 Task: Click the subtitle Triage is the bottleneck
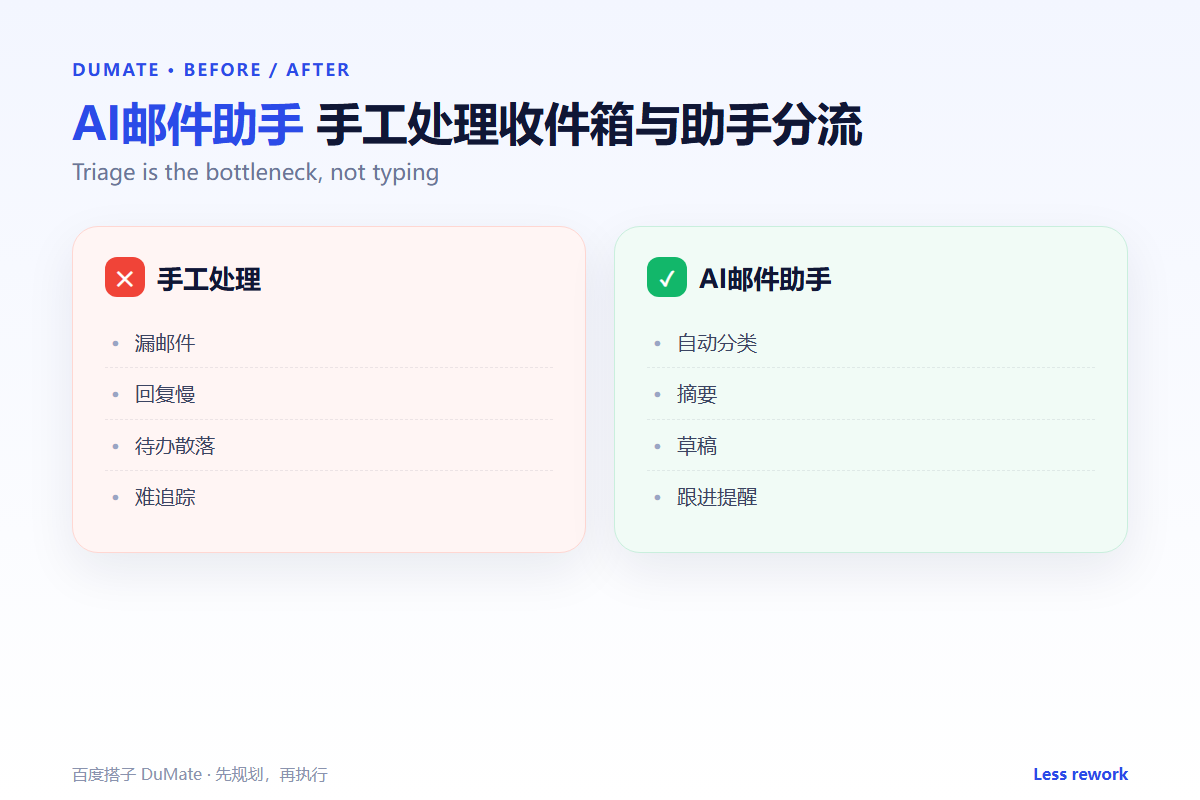pos(255,172)
